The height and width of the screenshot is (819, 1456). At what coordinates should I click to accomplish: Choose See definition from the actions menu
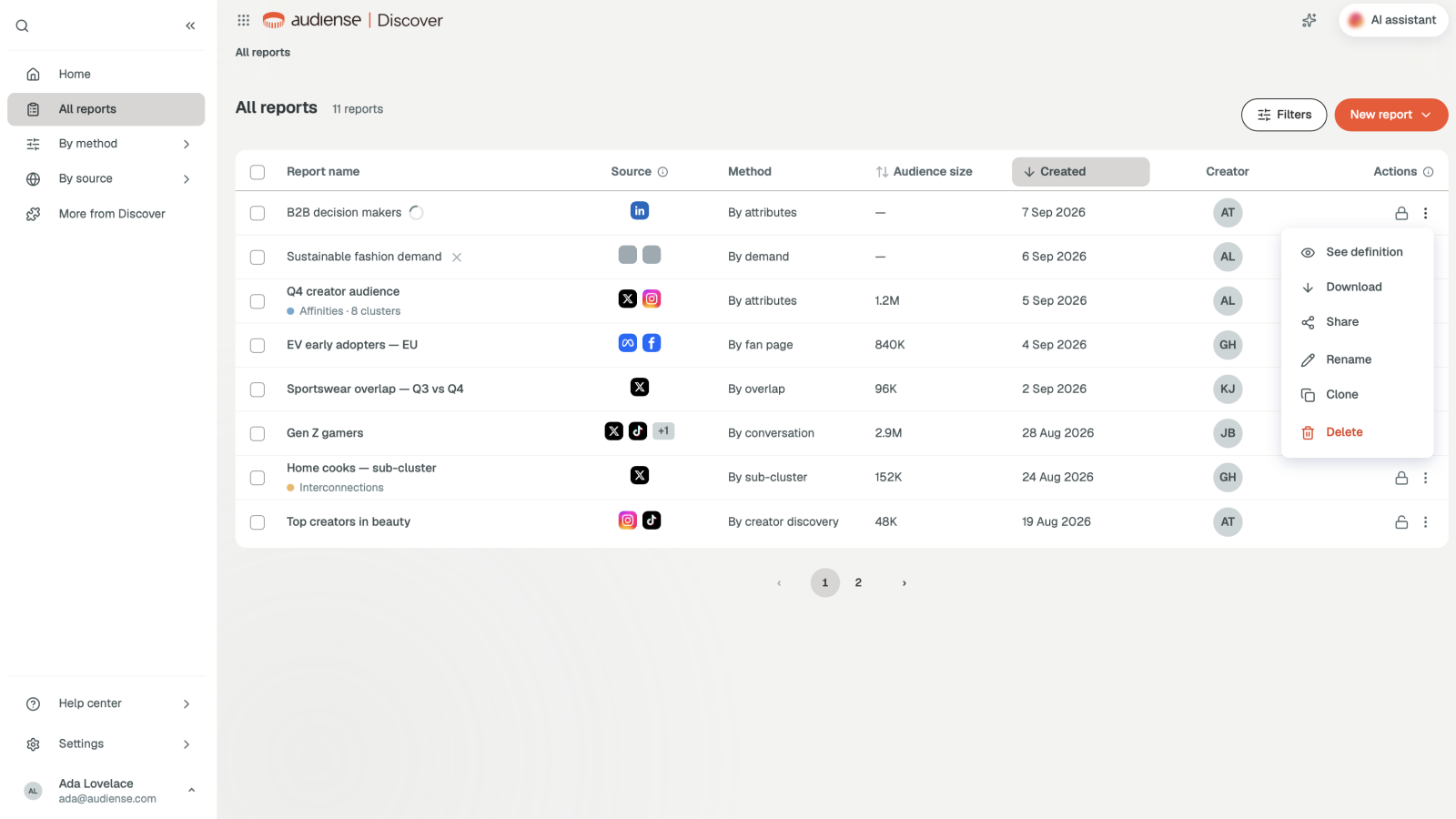[x=1357, y=252]
